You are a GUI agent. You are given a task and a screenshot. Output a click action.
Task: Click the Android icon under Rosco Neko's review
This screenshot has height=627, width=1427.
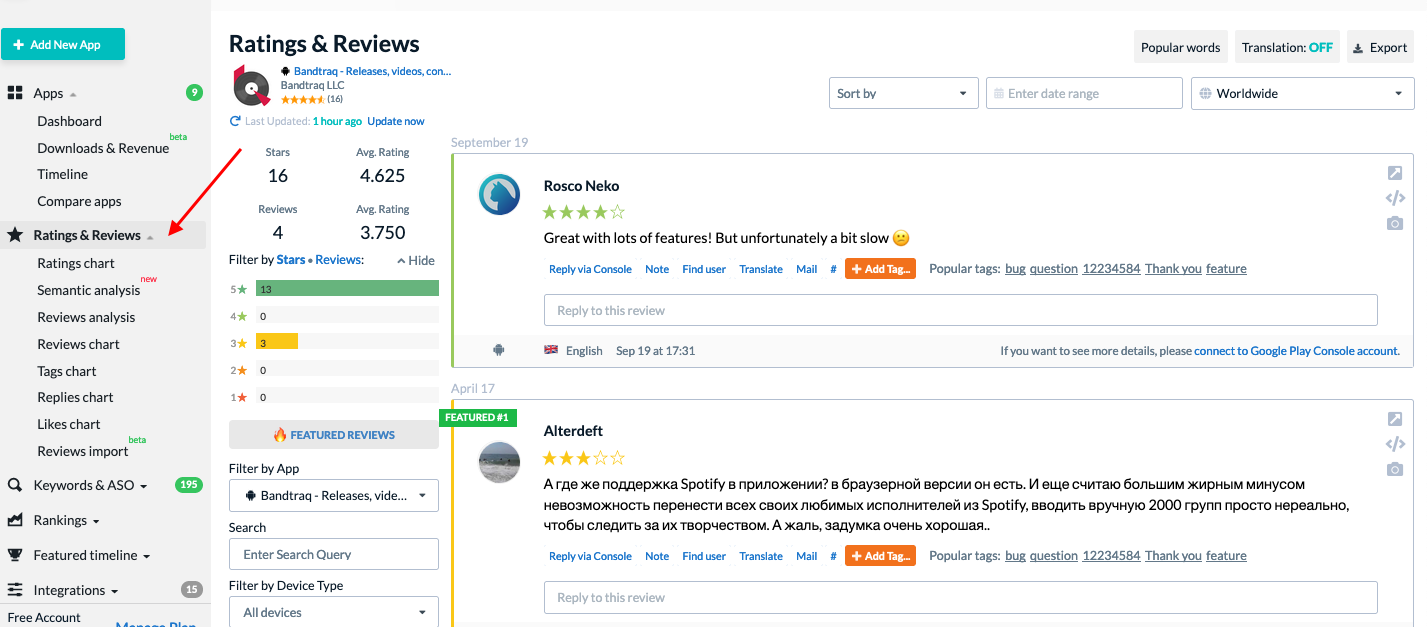[499, 350]
